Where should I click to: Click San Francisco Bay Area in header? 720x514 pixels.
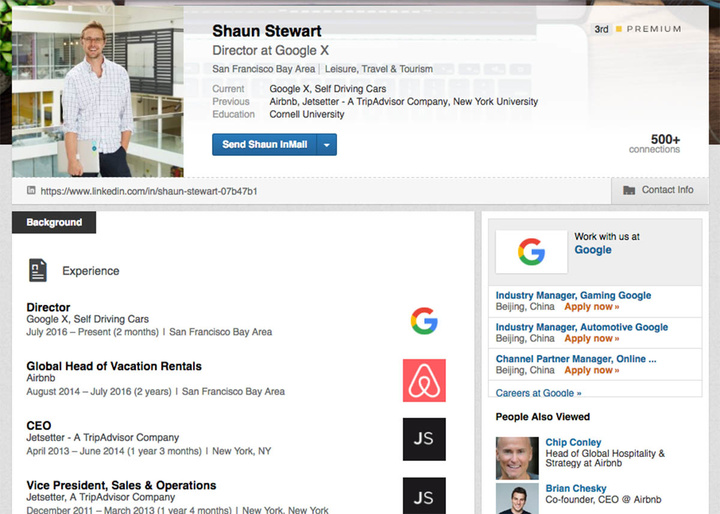[x=264, y=69]
